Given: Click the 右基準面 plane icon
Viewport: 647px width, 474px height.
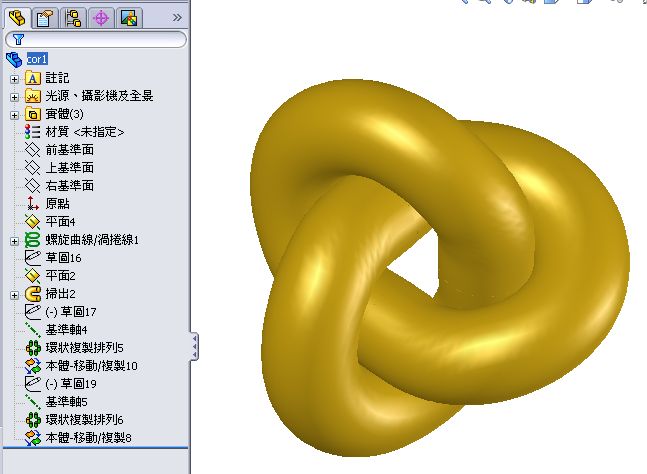Looking at the screenshot, I should 33,186.
